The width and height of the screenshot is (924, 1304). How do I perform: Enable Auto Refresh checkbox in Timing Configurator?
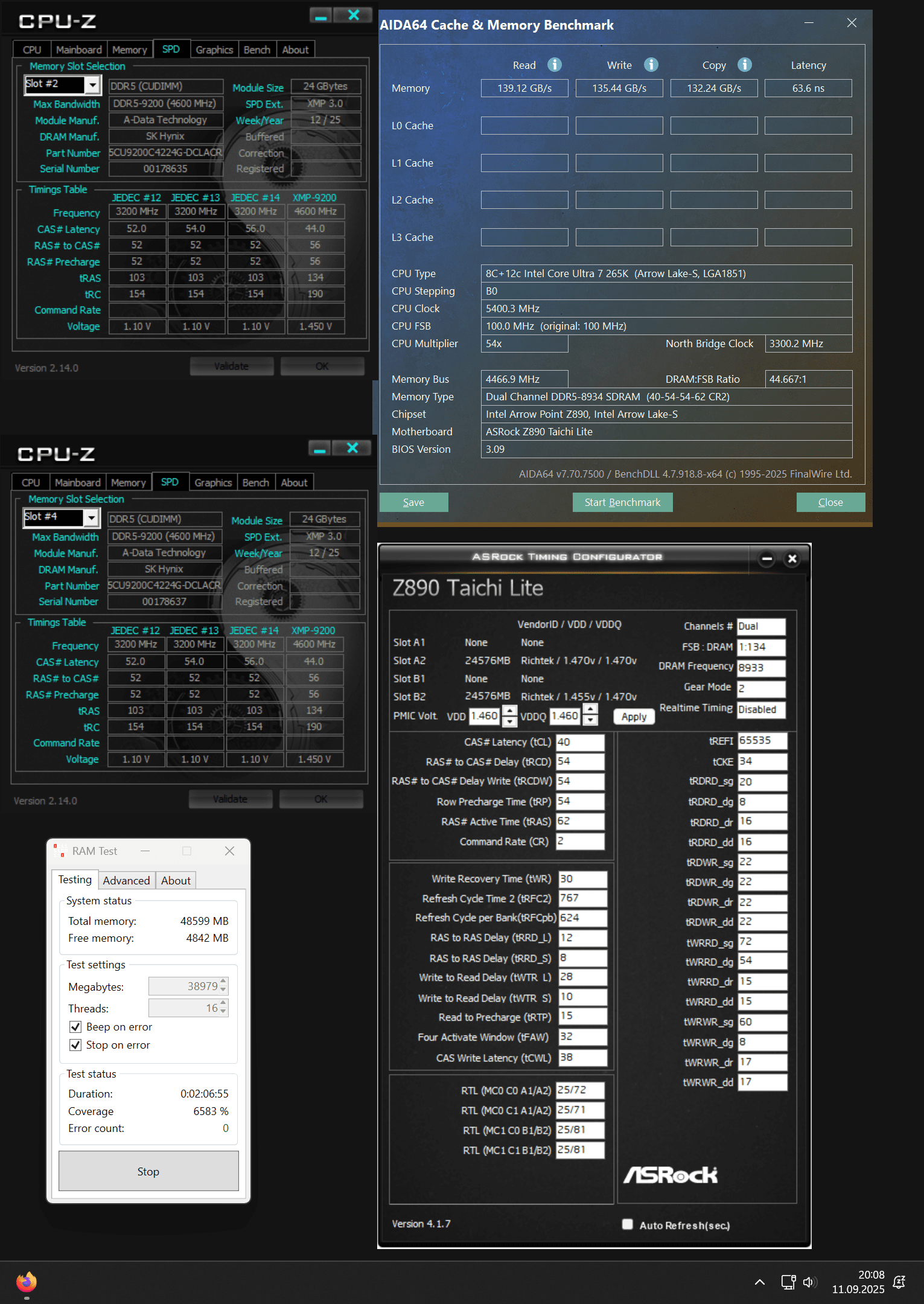pos(628,1224)
